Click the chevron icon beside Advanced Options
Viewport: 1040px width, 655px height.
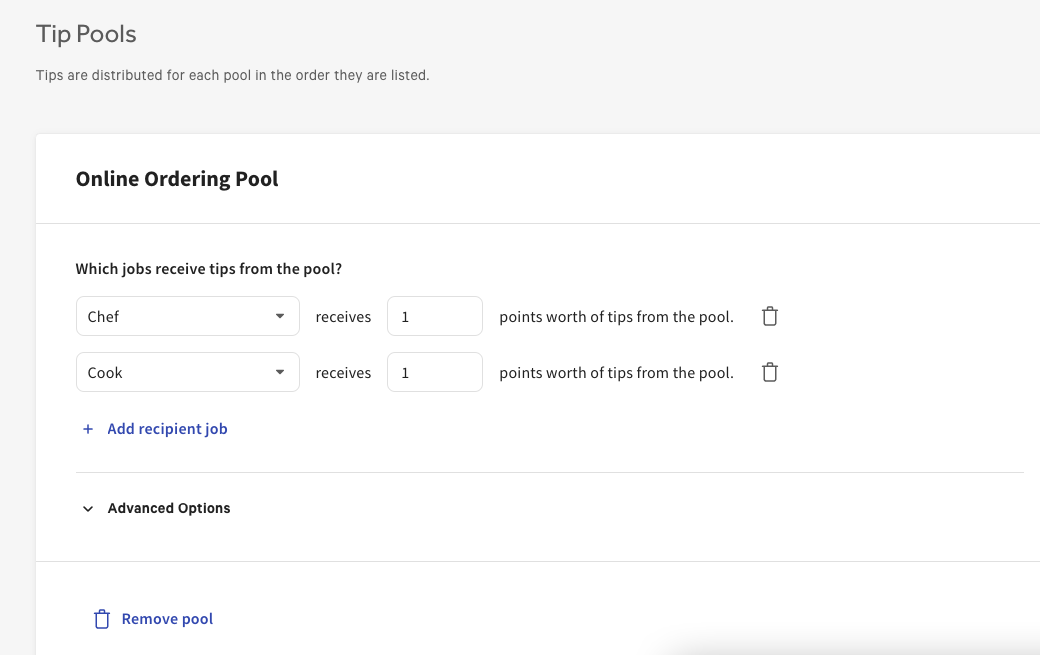[x=87, y=508]
